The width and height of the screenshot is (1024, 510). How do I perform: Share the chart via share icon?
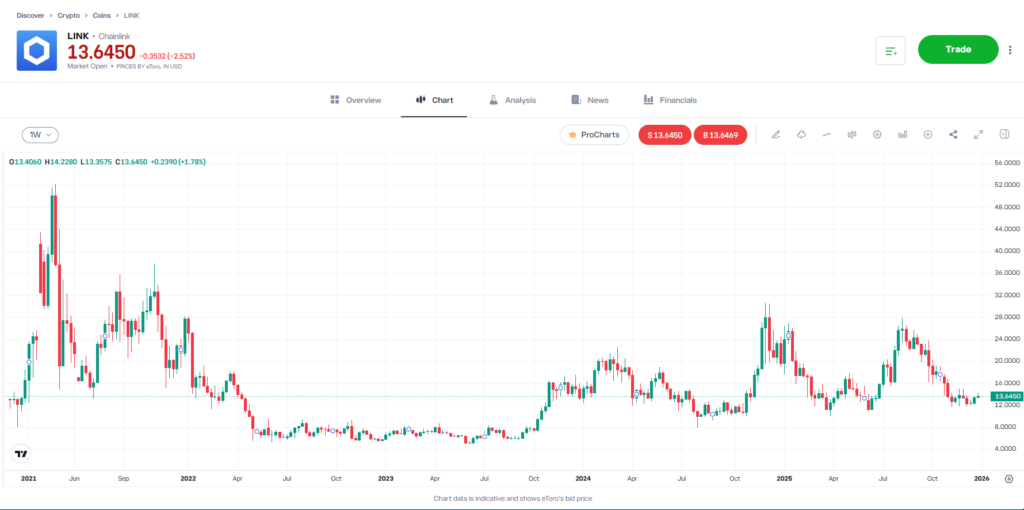[x=953, y=135]
